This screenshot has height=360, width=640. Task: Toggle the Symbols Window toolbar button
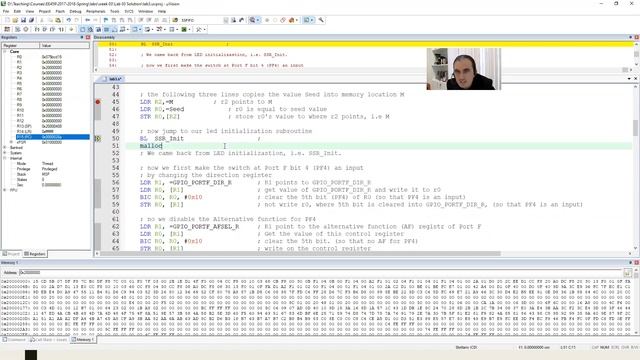(98, 29)
